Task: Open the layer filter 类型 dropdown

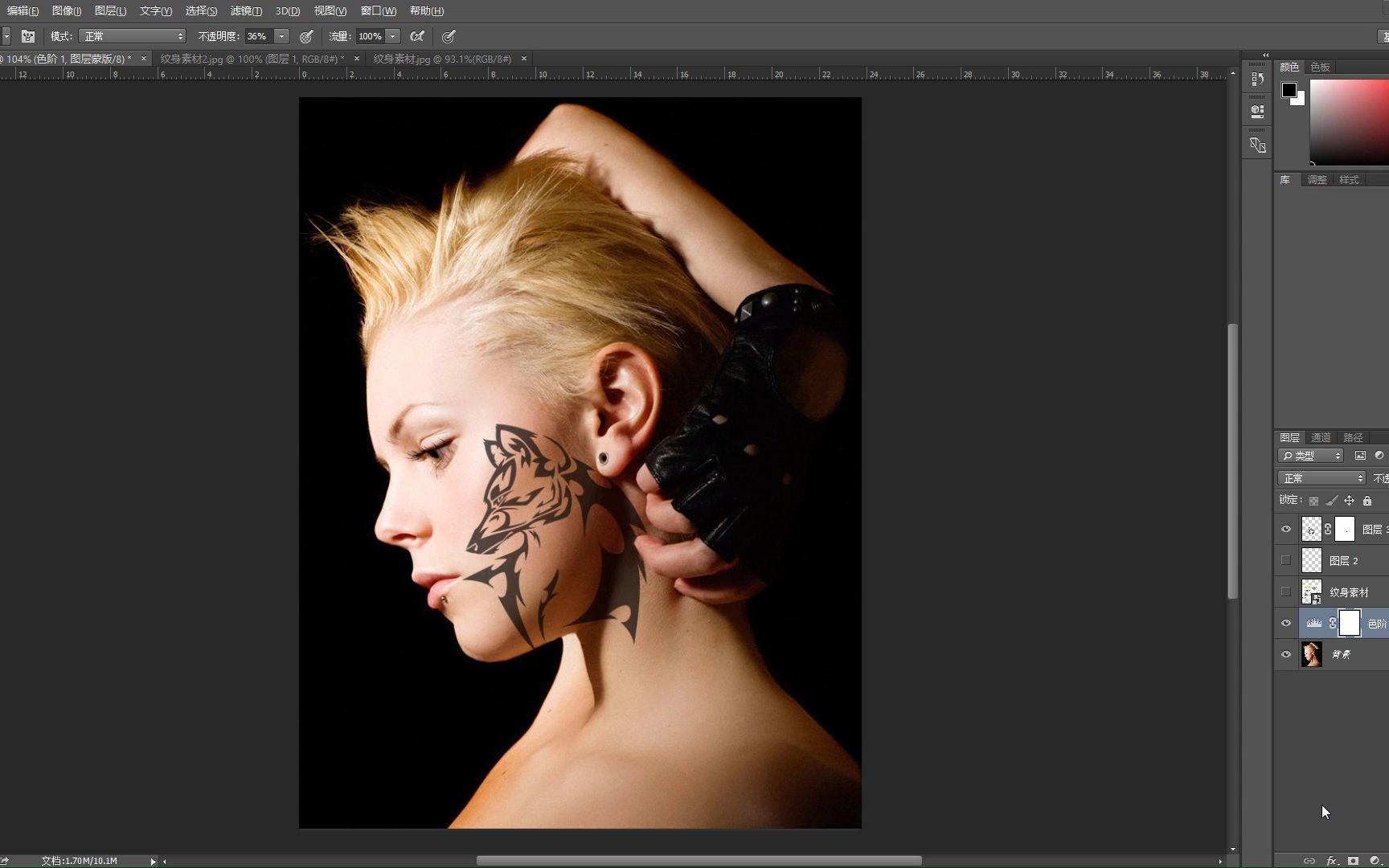Action: coord(1310,456)
